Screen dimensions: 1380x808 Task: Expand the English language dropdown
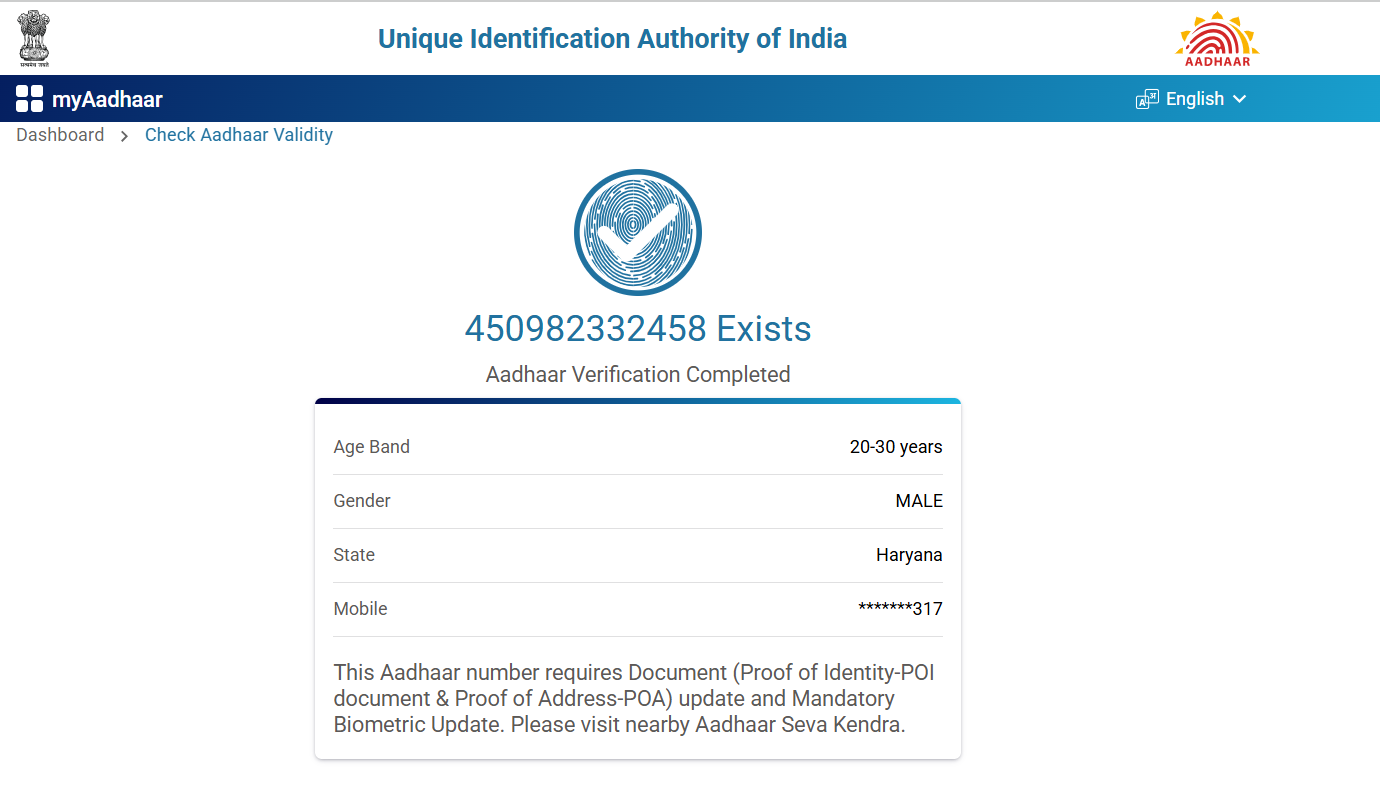1195,99
